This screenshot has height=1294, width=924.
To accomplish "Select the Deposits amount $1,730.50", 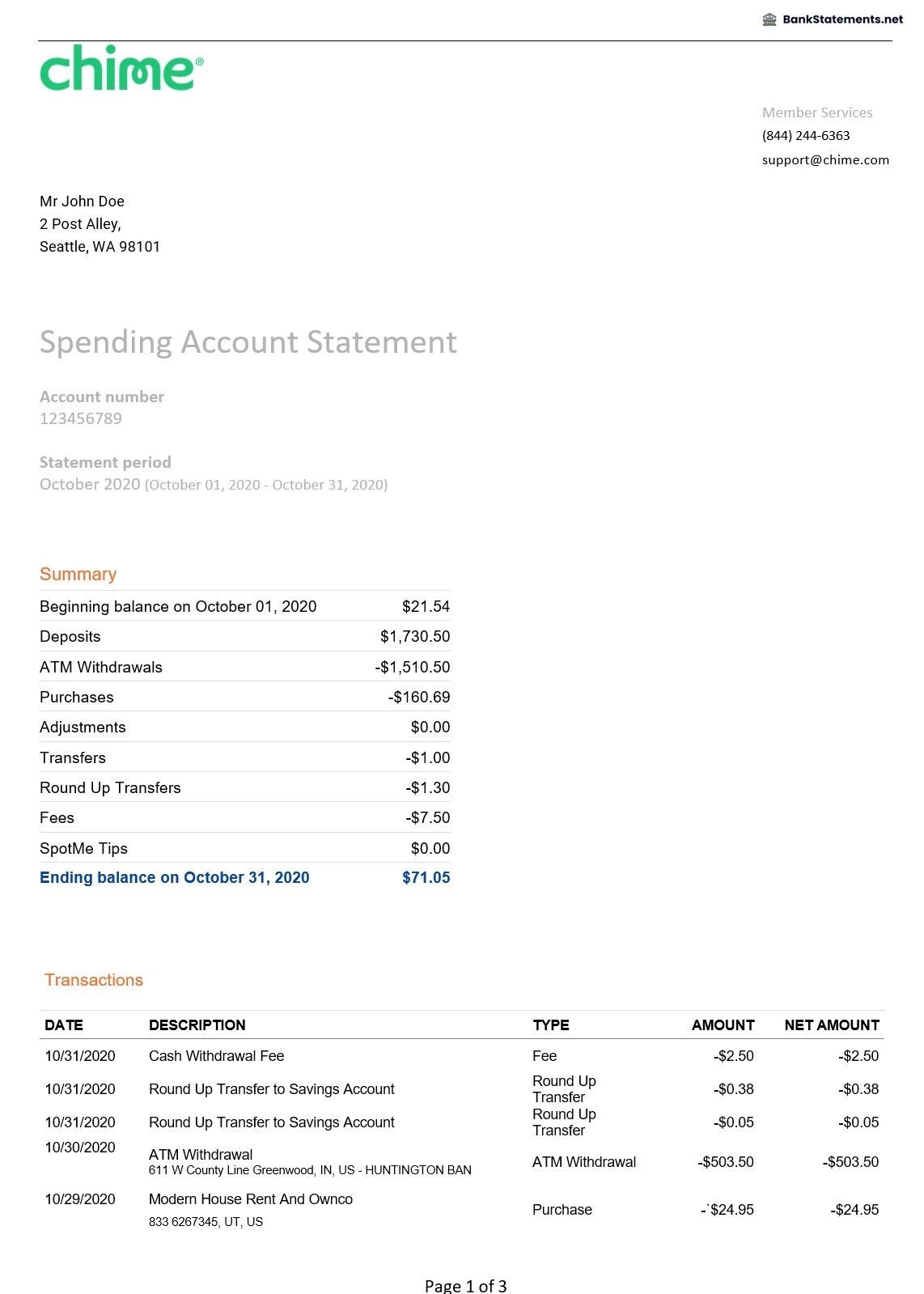I will (414, 636).
